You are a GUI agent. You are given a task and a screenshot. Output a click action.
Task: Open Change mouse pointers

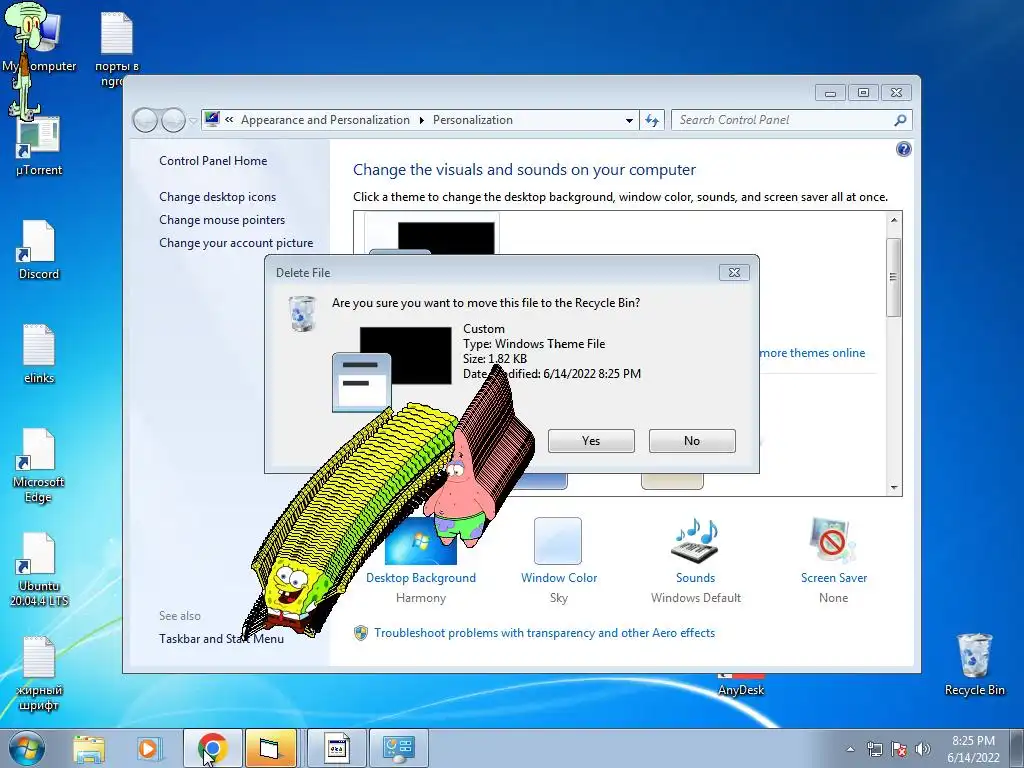click(x=222, y=219)
